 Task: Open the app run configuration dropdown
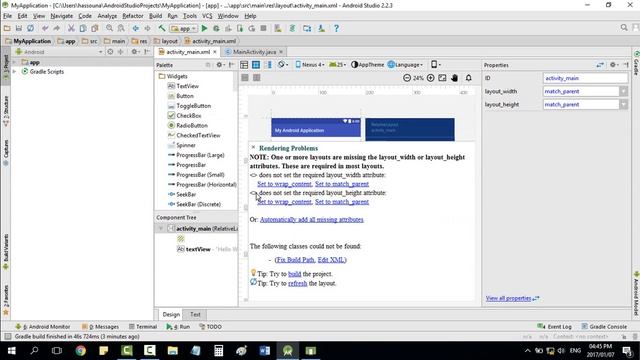click(x=184, y=29)
